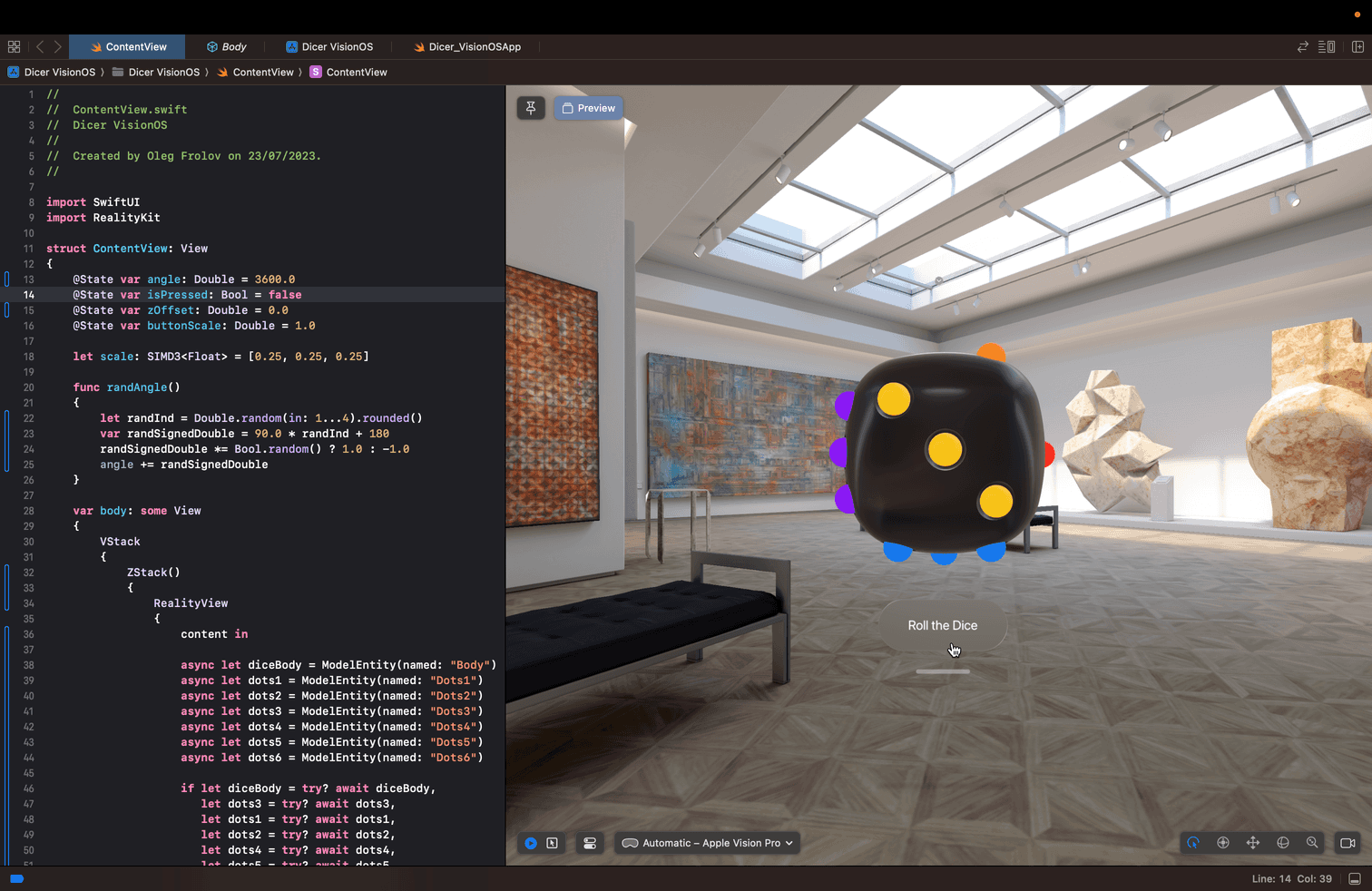Switch to Dicer_VisionOSApp tab
Viewport: 1372px width, 891px height.
point(466,46)
